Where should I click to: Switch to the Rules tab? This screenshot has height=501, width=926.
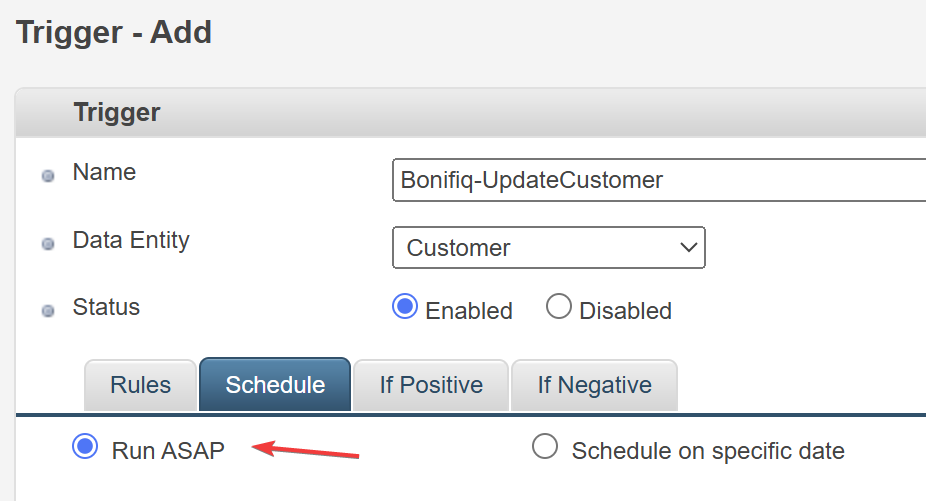(x=141, y=385)
